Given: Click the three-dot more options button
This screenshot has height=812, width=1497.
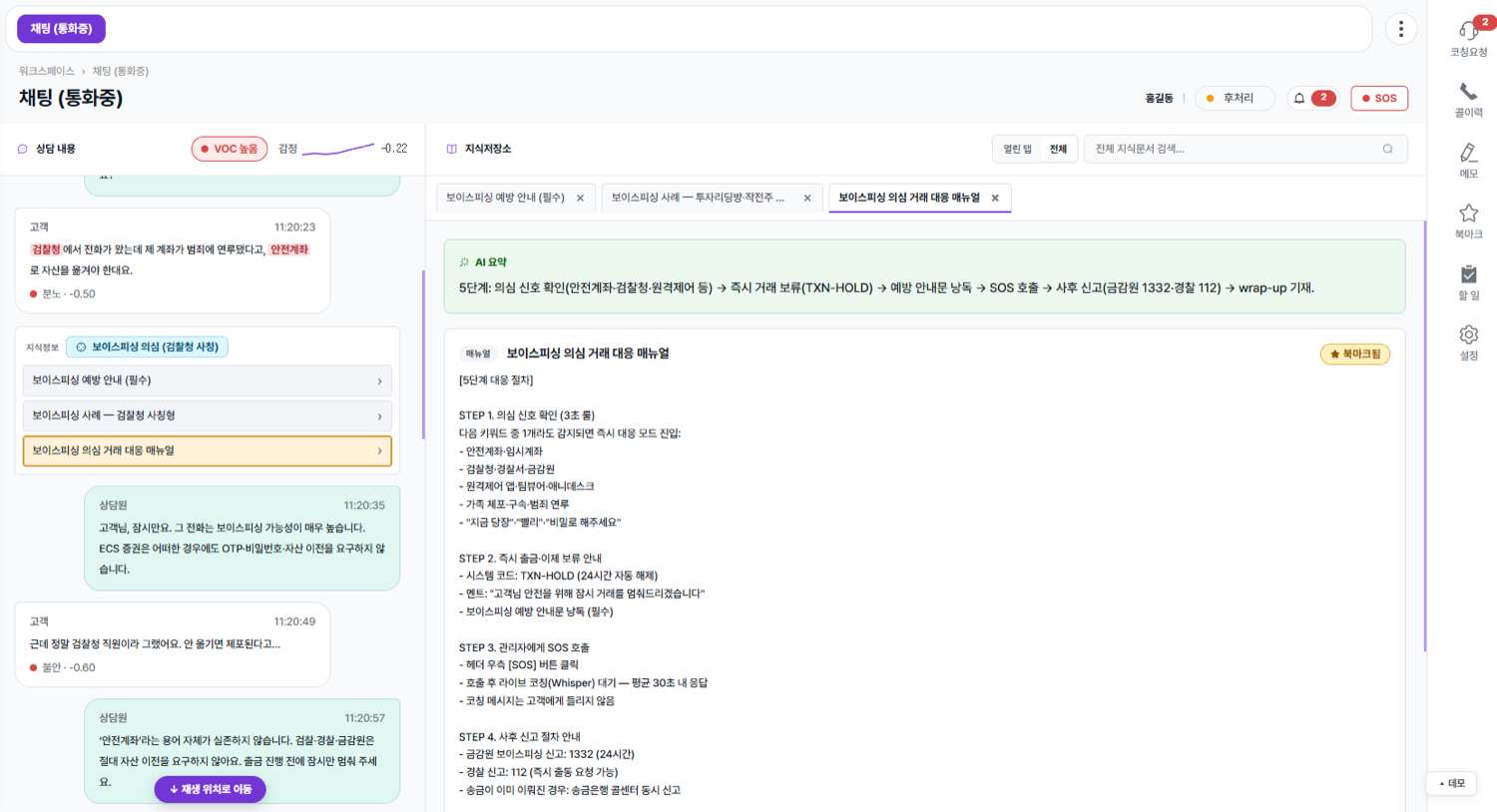Looking at the screenshot, I should click(x=1401, y=29).
